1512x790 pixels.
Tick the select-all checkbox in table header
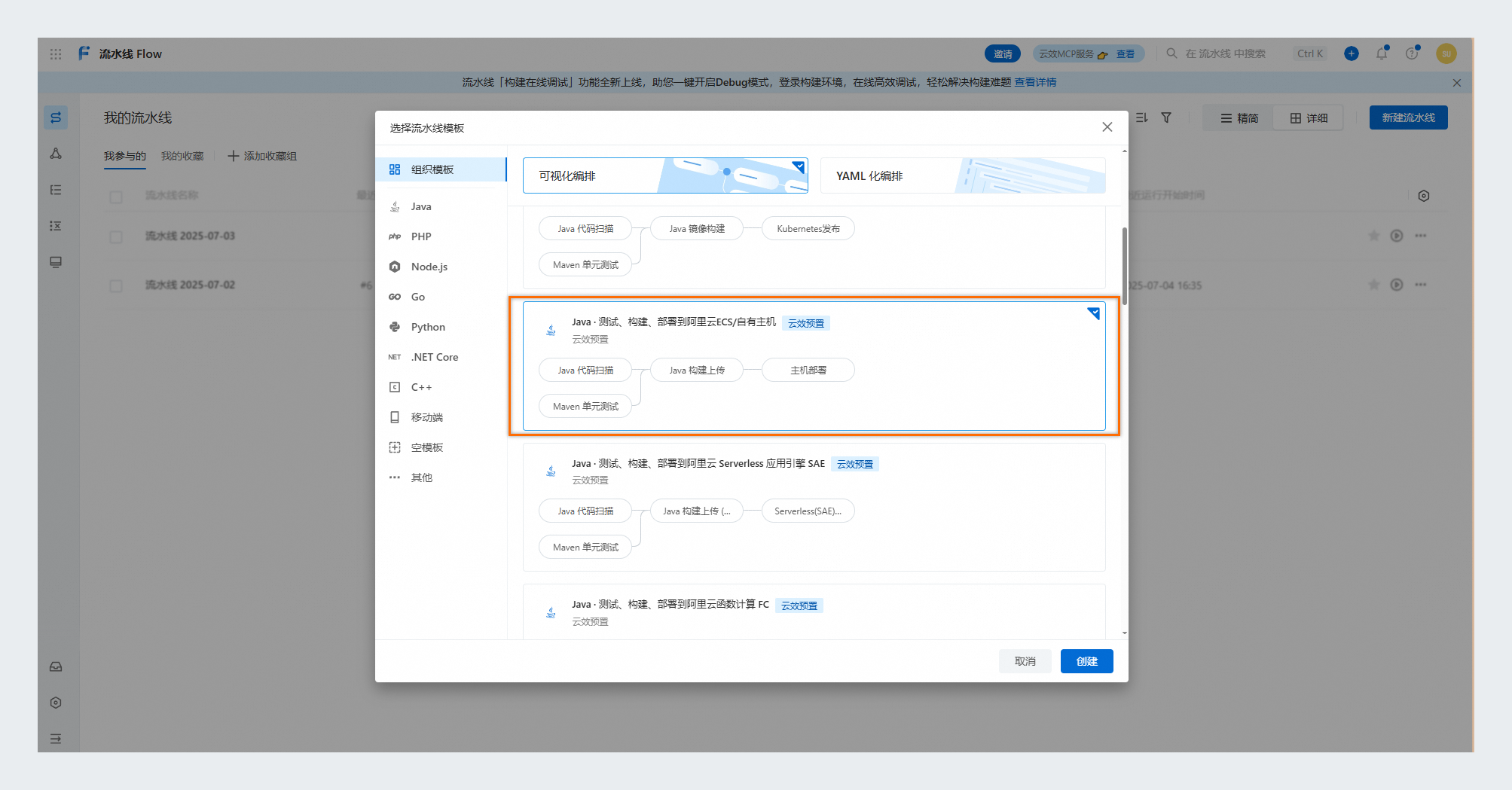point(116,197)
